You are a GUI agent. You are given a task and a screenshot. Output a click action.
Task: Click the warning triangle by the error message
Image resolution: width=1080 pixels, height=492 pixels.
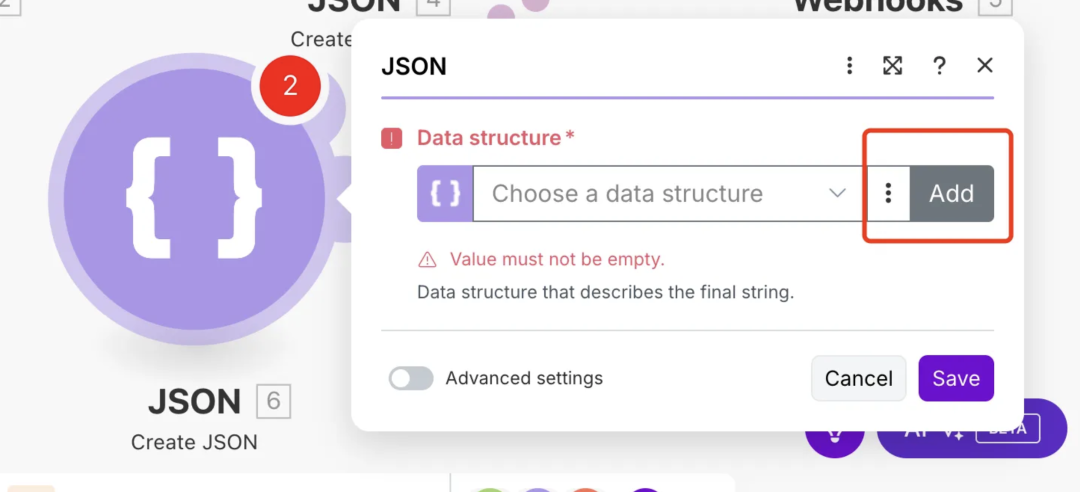[428, 260]
